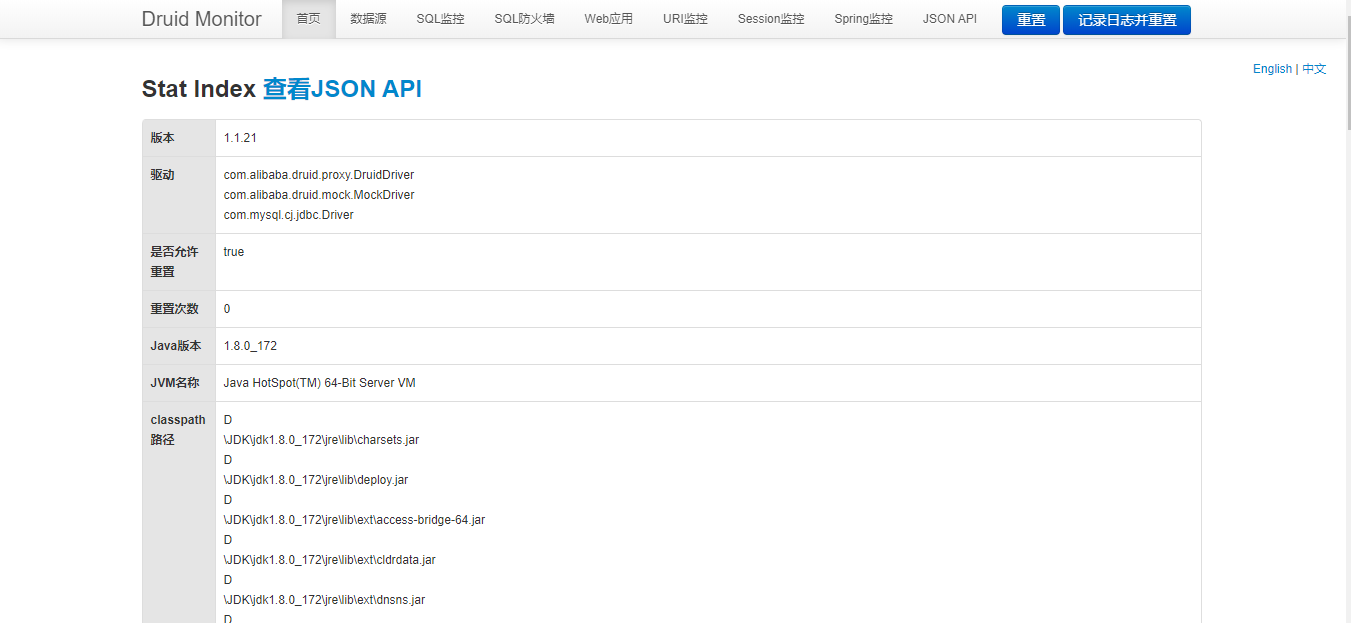
Task: Select the 首页 navigation tab
Action: click(x=309, y=19)
